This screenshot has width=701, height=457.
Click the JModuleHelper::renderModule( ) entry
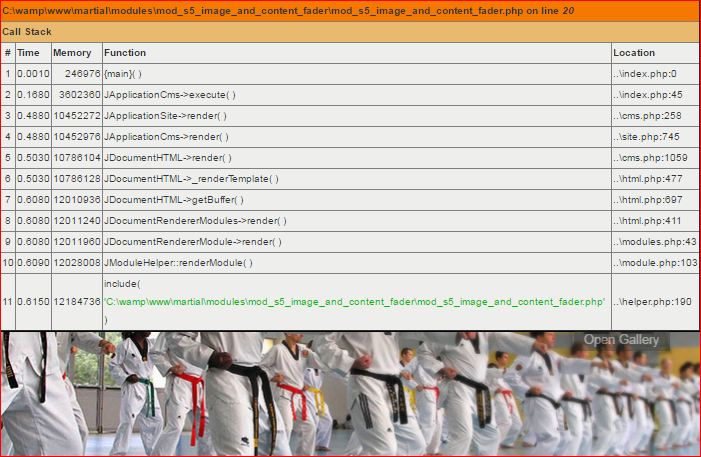tap(178, 263)
